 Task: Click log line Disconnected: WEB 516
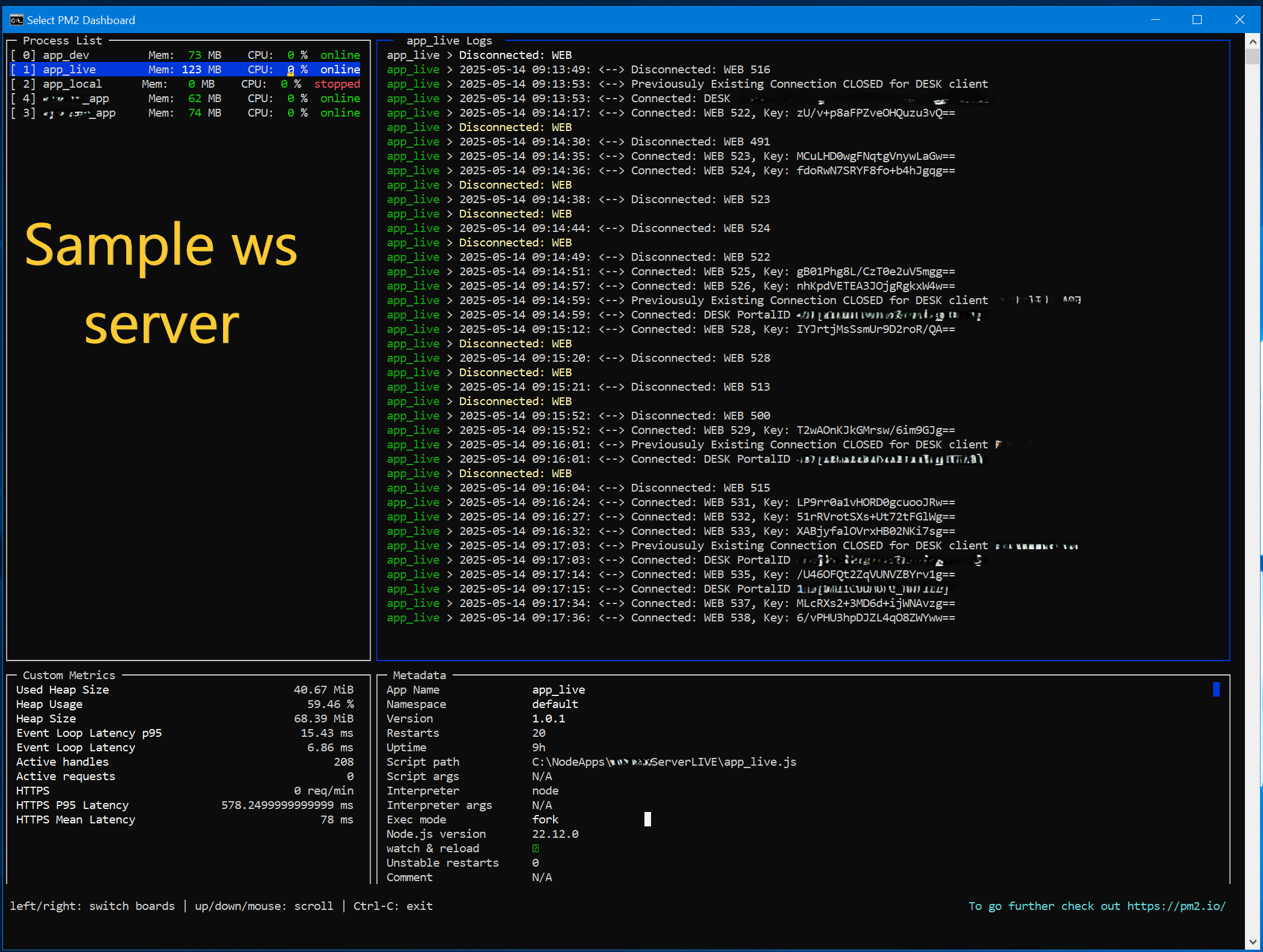(x=578, y=70)
